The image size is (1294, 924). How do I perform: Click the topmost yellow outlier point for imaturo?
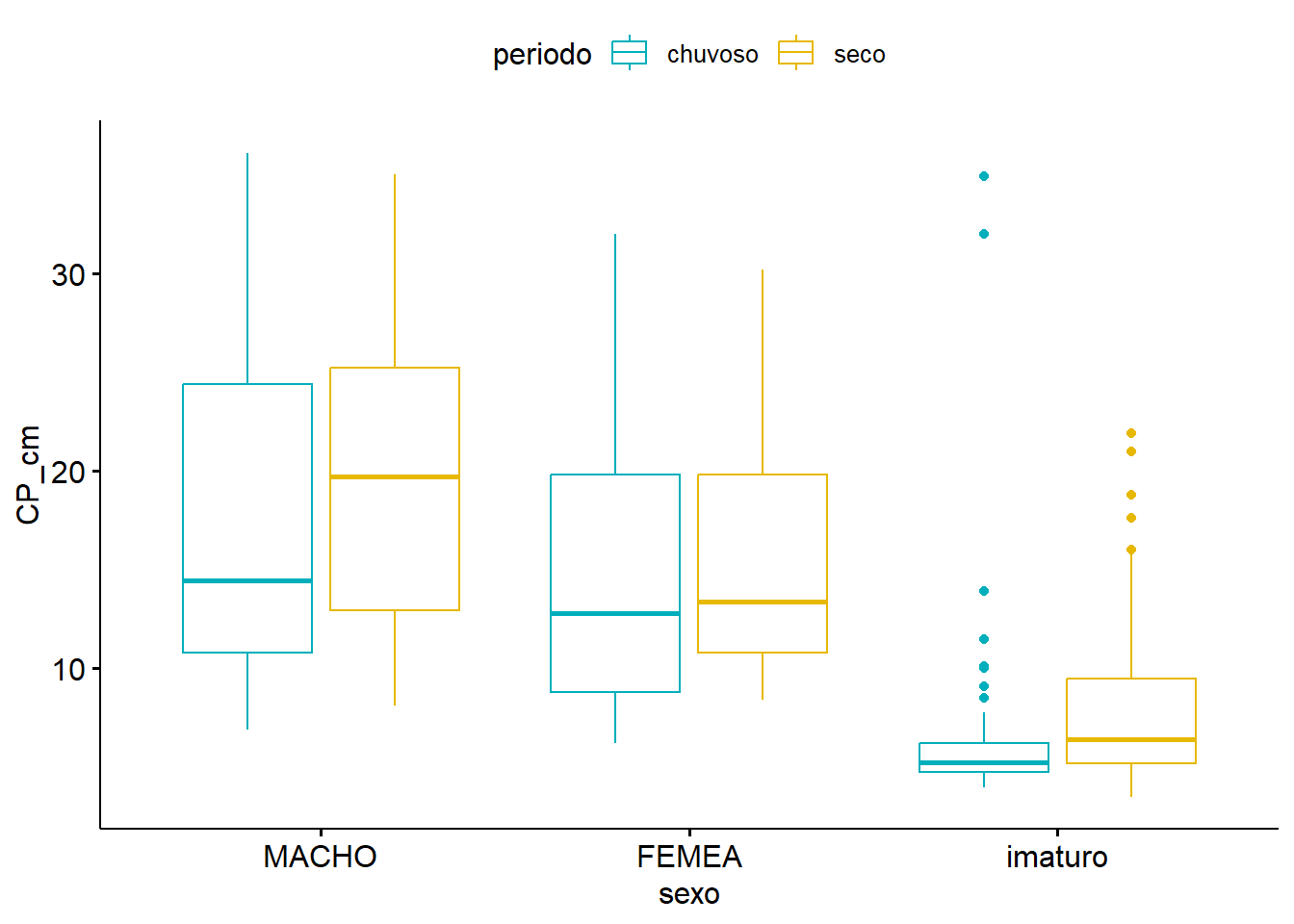1131,433
